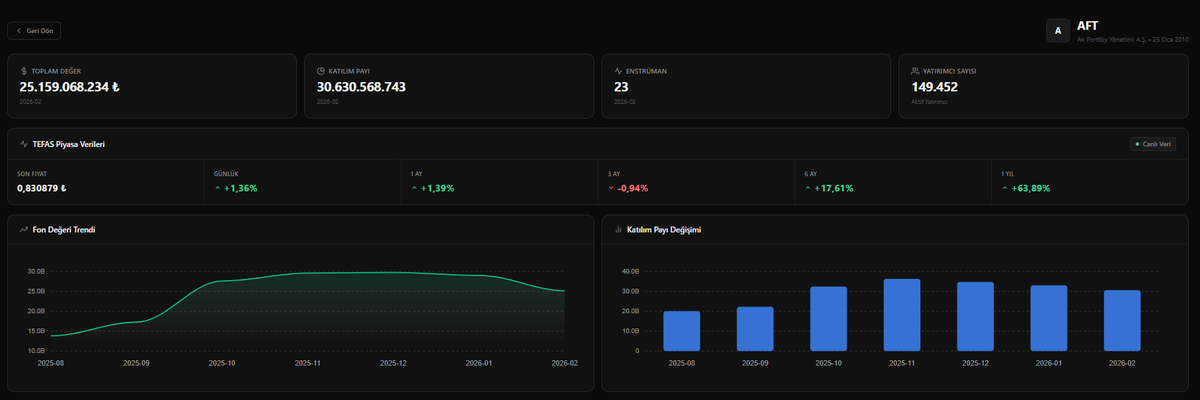Click the 3 Ay change value -0,94%
The height and width of the screenshot is (400, 1200).
634,188
